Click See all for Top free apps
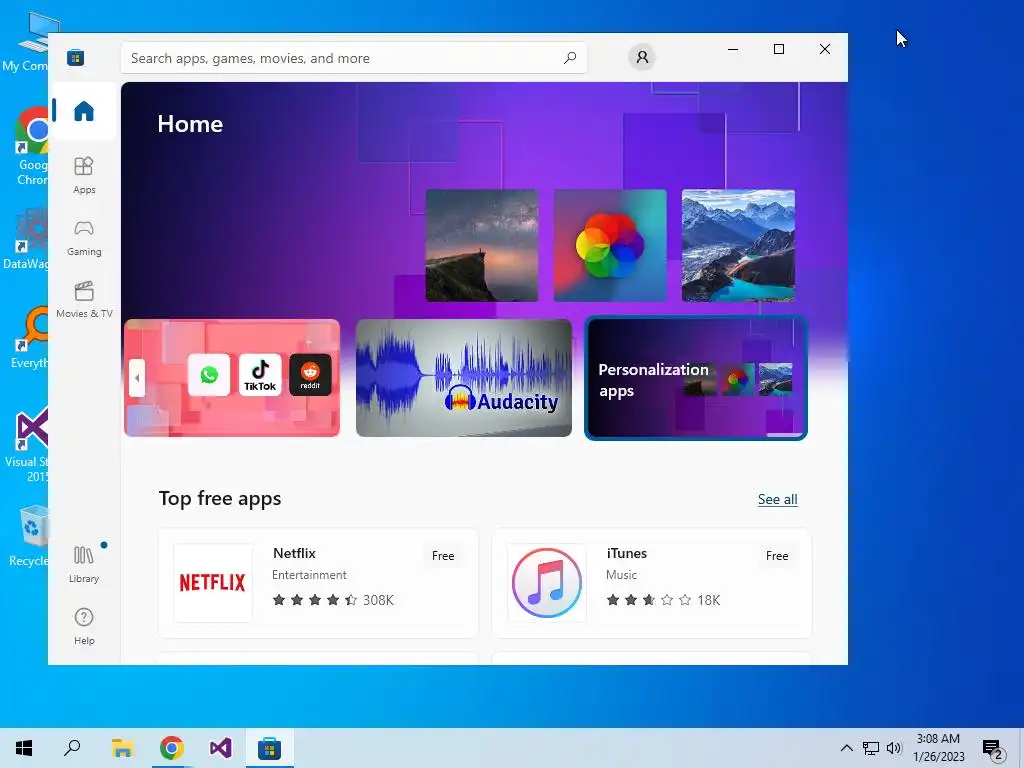The width and height of the screenshot is (1024, 768). pos(777,500)
